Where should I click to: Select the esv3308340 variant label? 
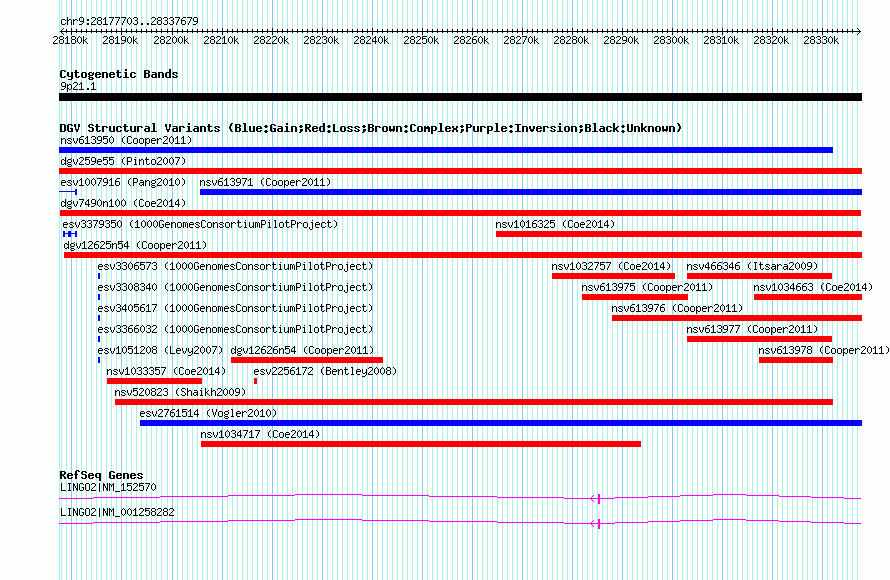(x=235, y=287)
